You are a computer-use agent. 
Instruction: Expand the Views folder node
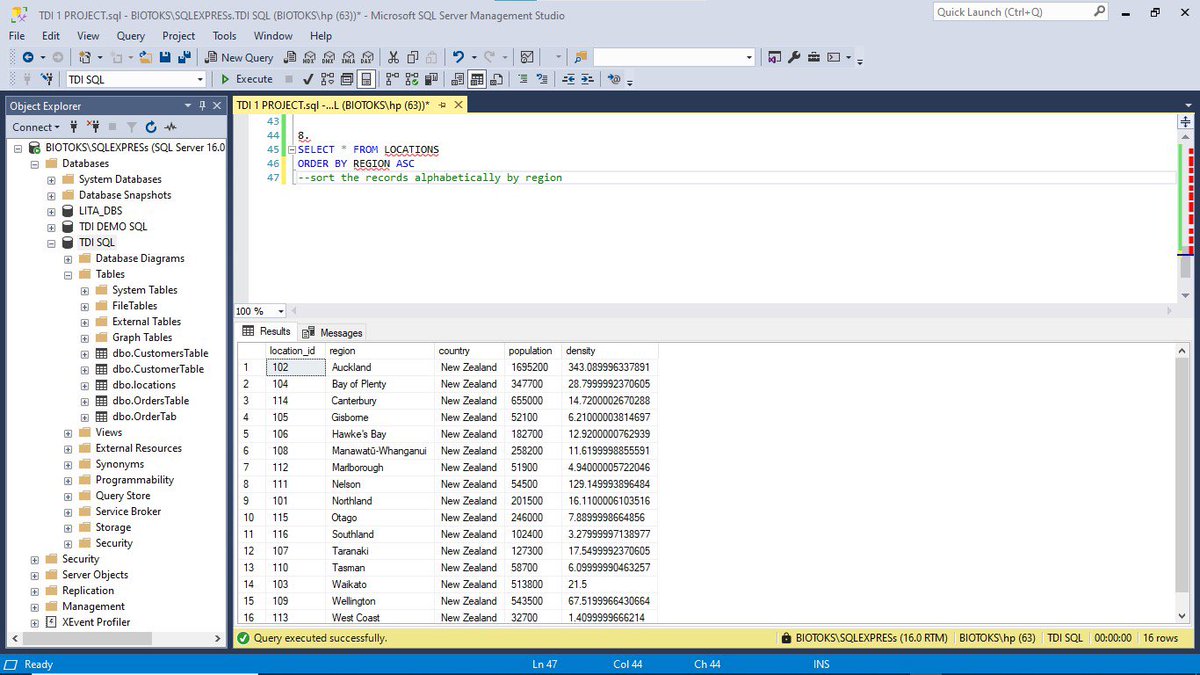click(x=68, y=433)
